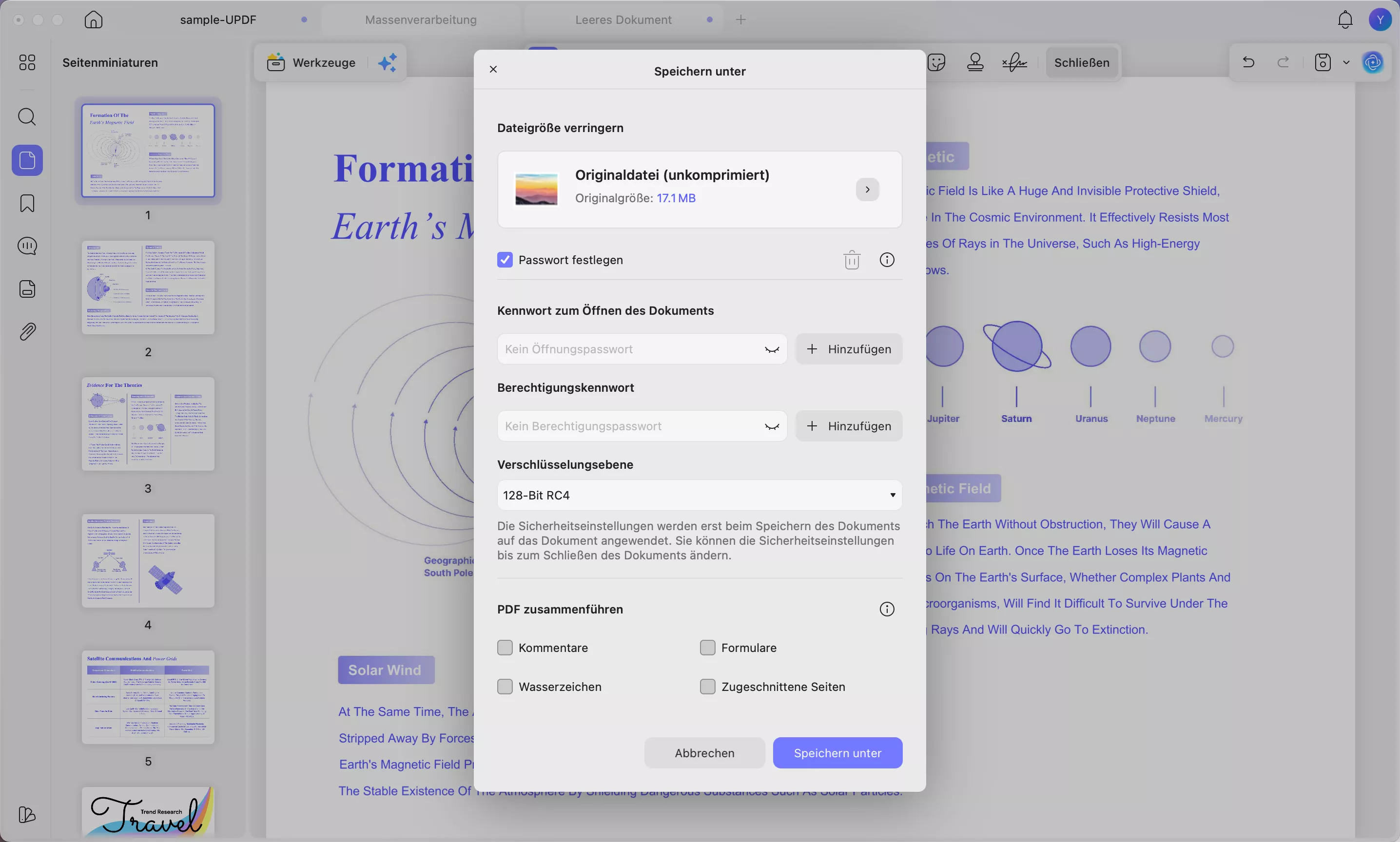This screenshot has height=842, width=1400.
Task: Select the sticker tool in the toolbar
Action: click(x=936, y=62)
